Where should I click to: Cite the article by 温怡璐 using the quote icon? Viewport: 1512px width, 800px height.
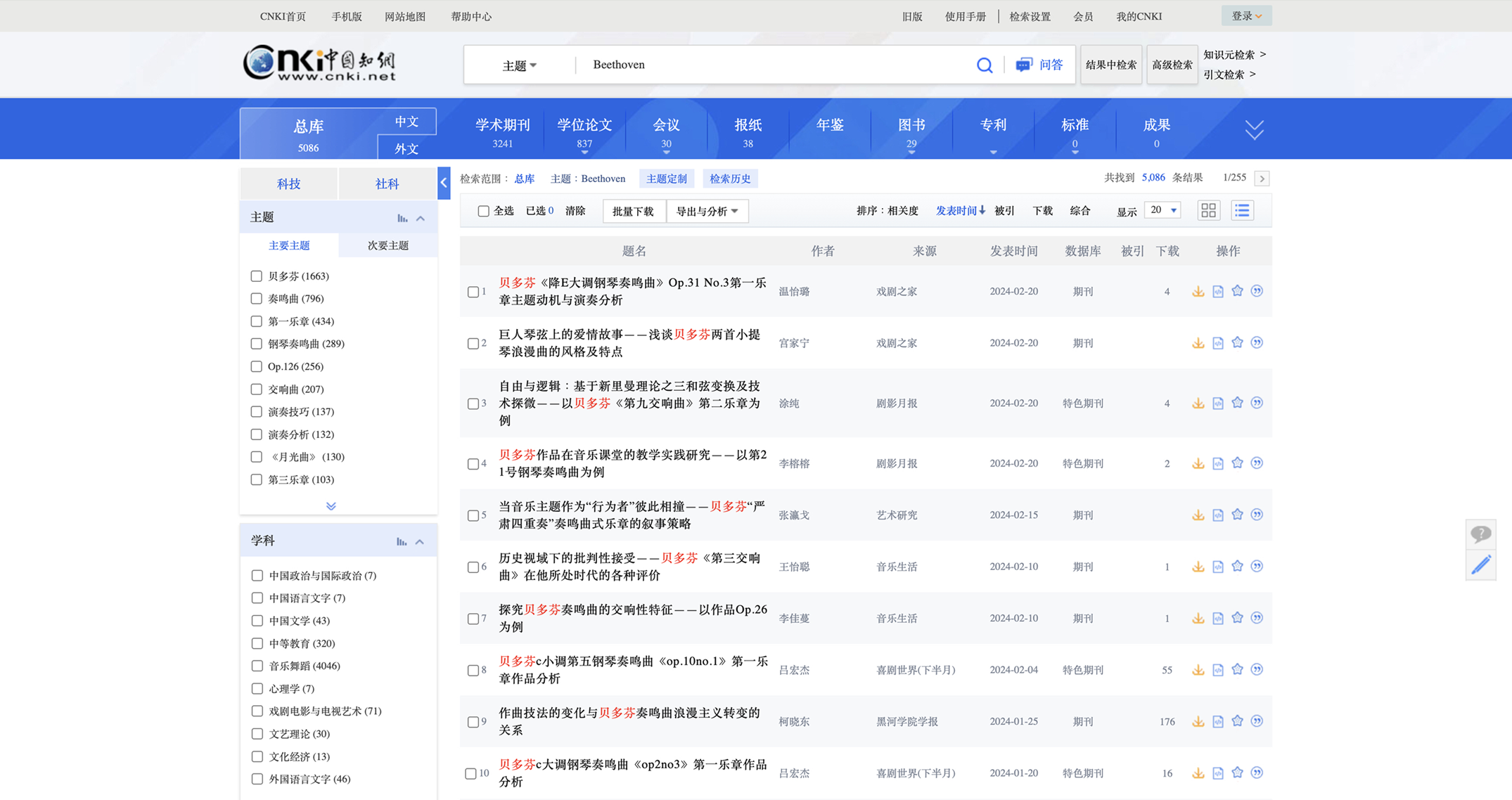(1257, 291)
